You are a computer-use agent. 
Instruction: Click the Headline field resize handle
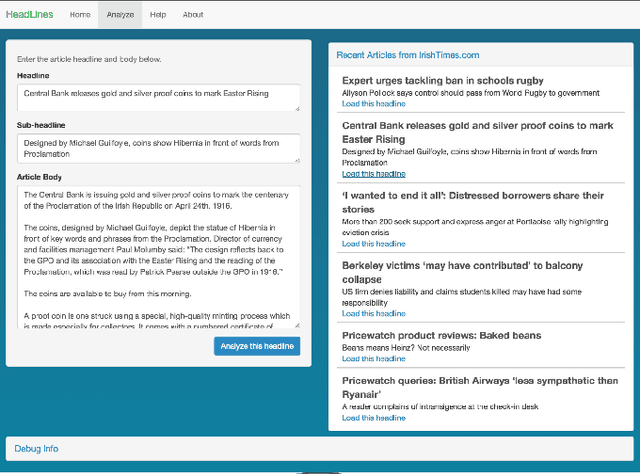coord(298,109)
